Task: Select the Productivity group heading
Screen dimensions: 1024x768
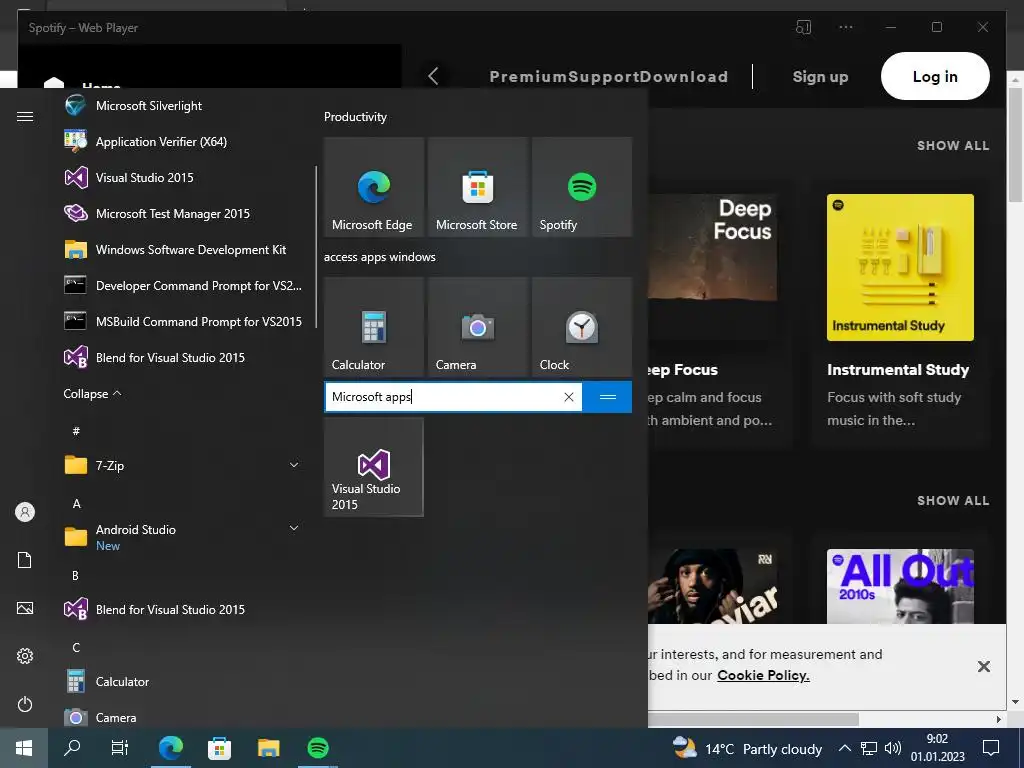Action: (x=355, y=117)
